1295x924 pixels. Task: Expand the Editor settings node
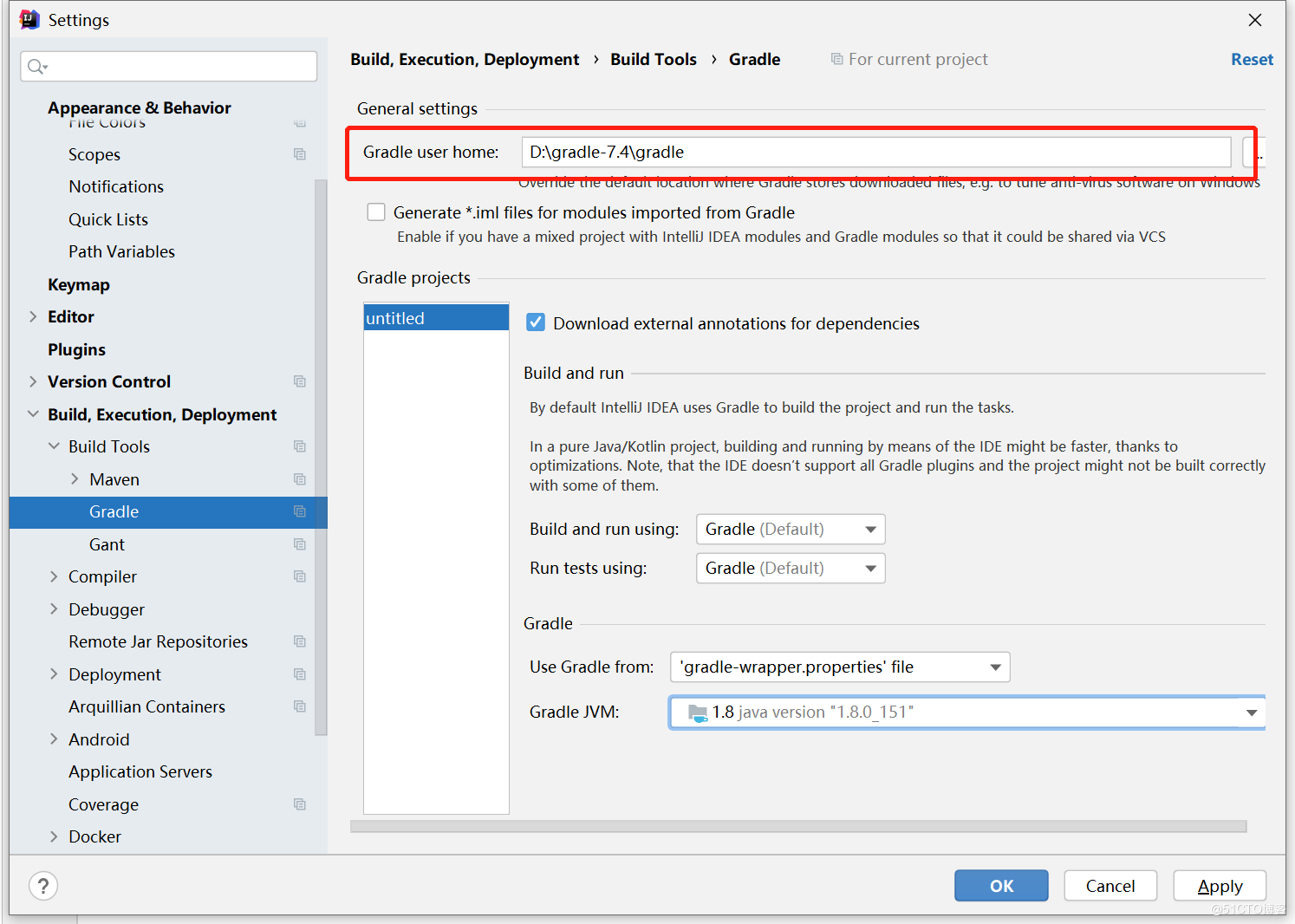coord(33,316)
